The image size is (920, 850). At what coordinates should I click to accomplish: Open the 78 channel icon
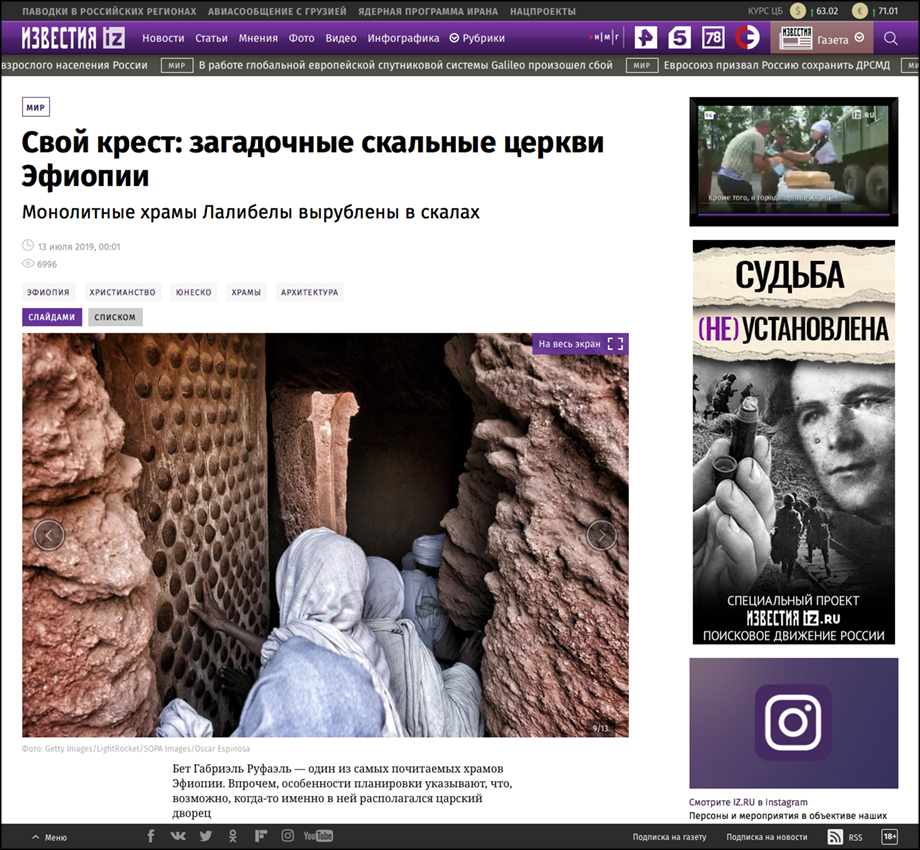713,38
